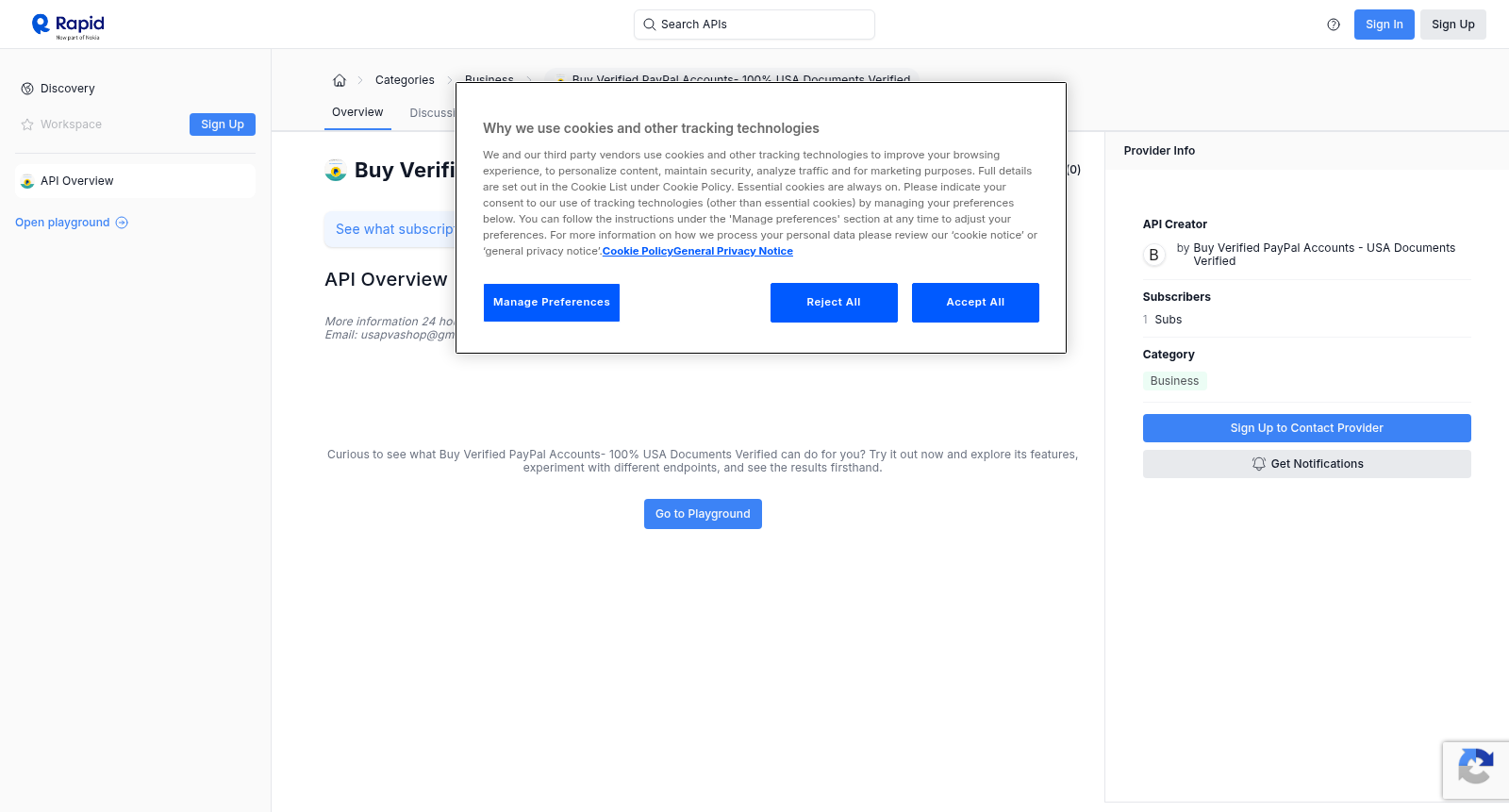This screenshot has width=1509, height=812.
Task: Click Sign Up to Contact Provider
Action: click(1306, 428)
